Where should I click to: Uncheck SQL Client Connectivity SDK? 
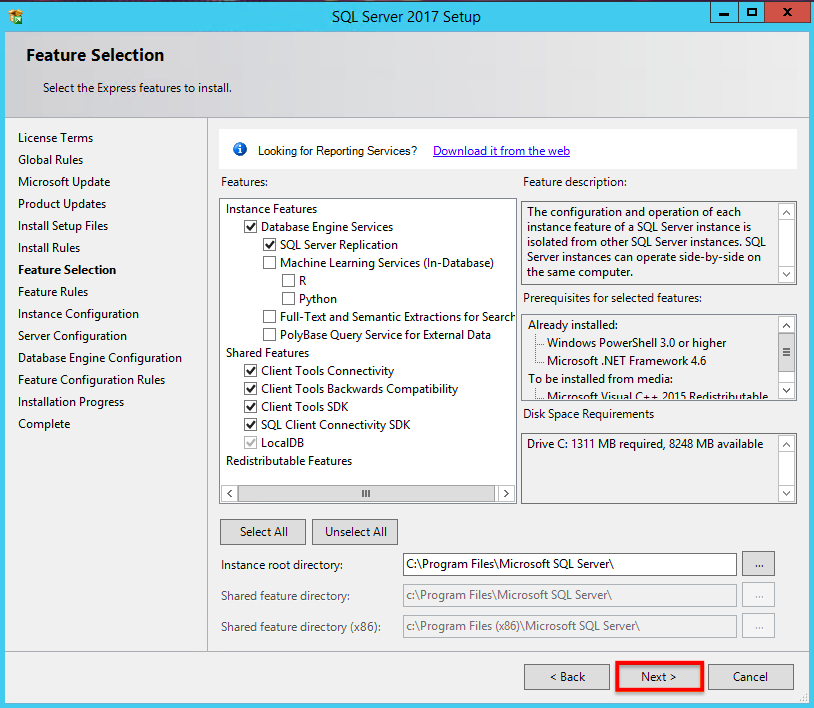pos(251,425)
